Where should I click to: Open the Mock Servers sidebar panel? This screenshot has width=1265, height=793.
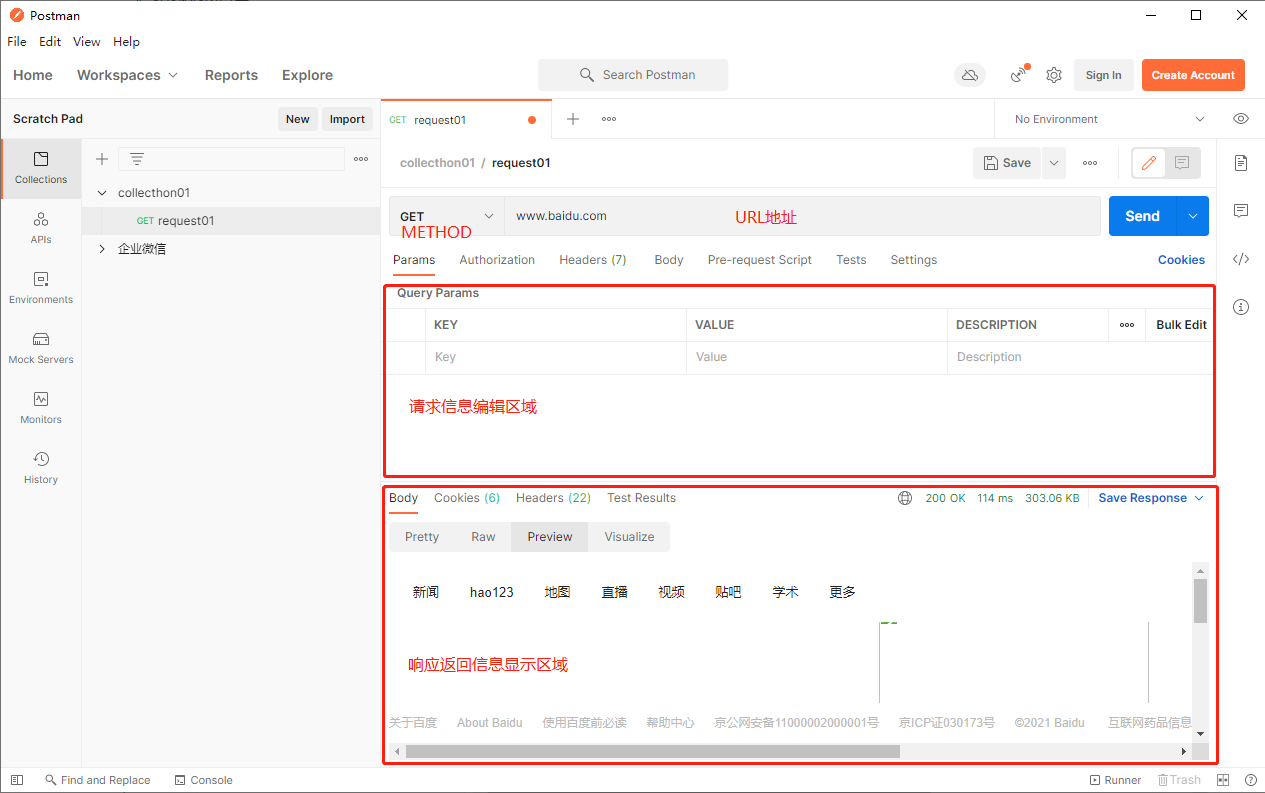(41, 348)
